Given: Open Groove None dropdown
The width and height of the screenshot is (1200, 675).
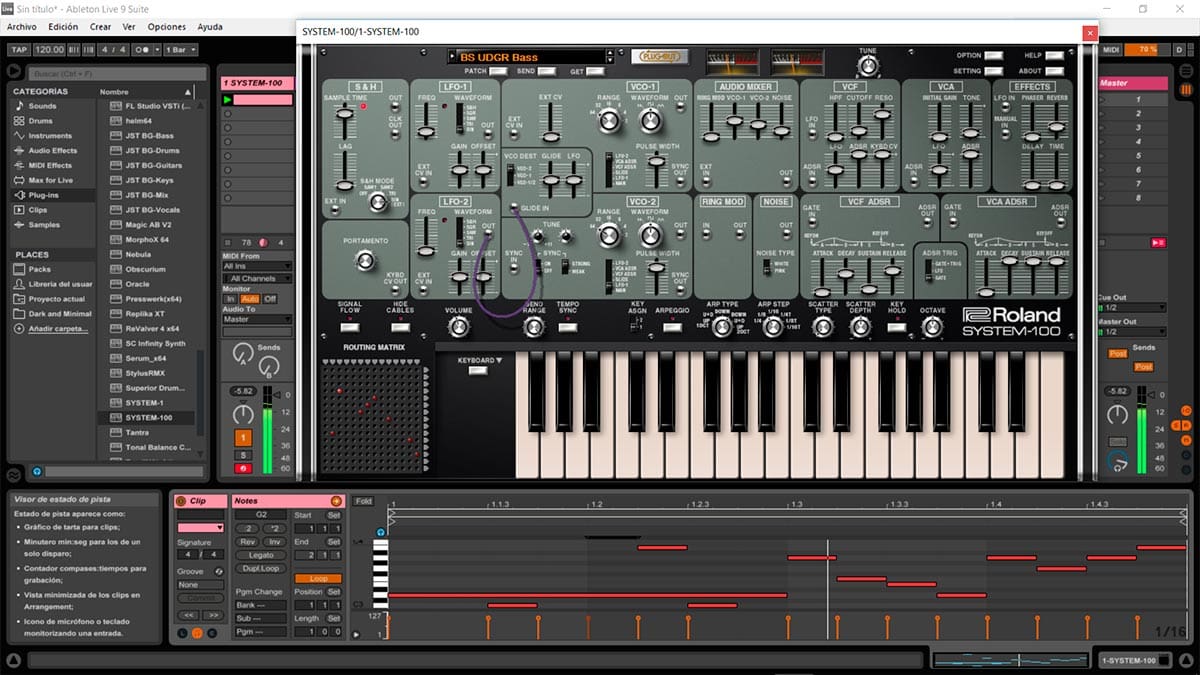Looking at the screenshot, I should pos(200,584).
